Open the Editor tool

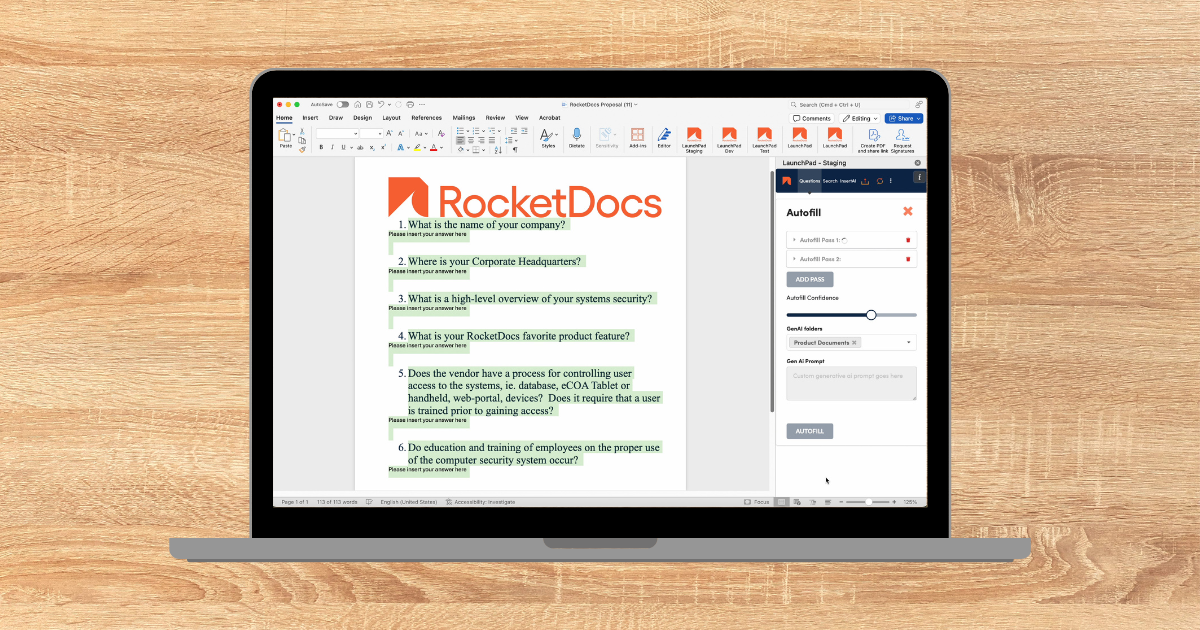pos(664,138)
